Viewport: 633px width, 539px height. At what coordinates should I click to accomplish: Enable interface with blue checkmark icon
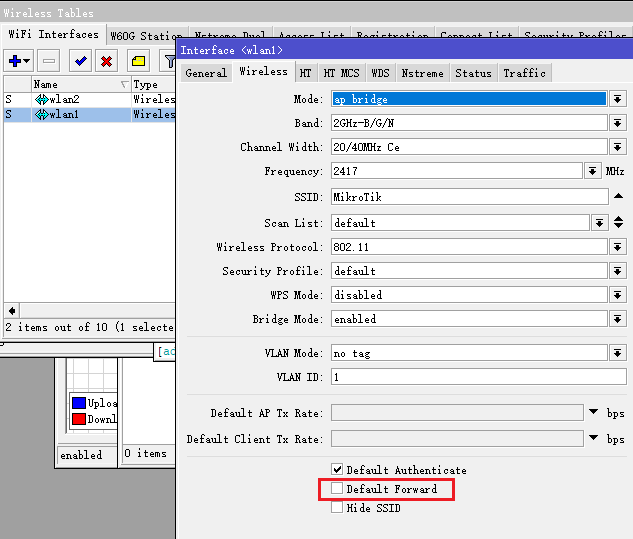point(81,61)
